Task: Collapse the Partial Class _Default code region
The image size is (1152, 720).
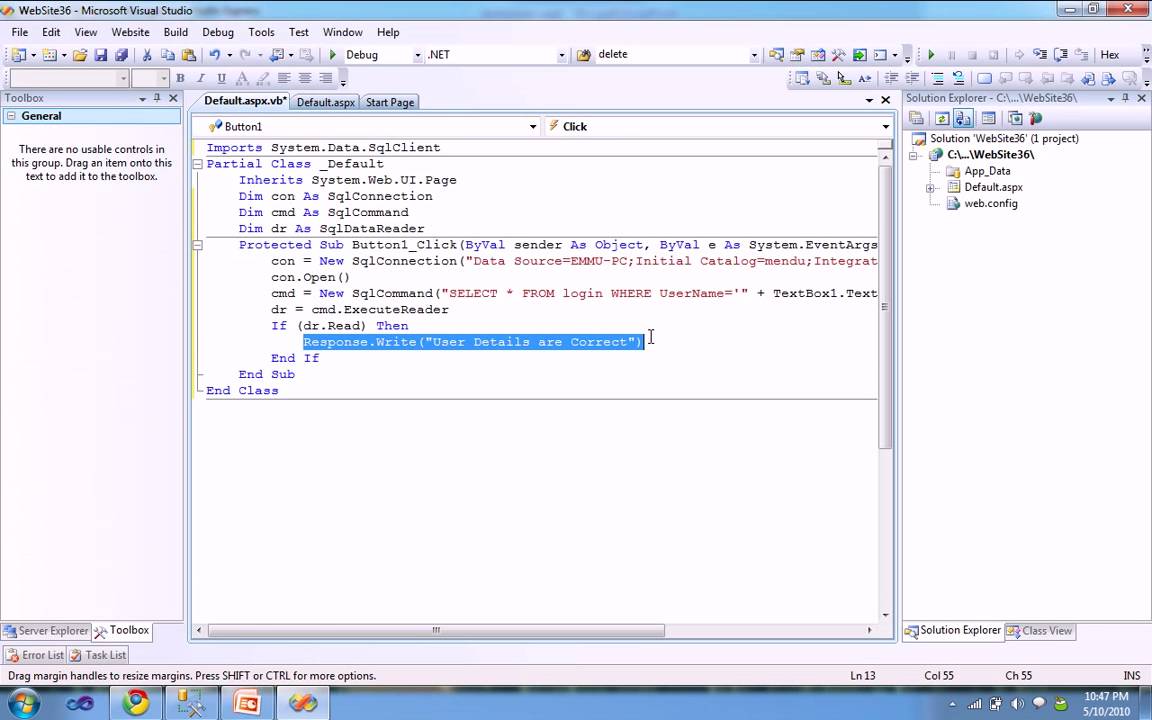Action: [x=198, y=164]
